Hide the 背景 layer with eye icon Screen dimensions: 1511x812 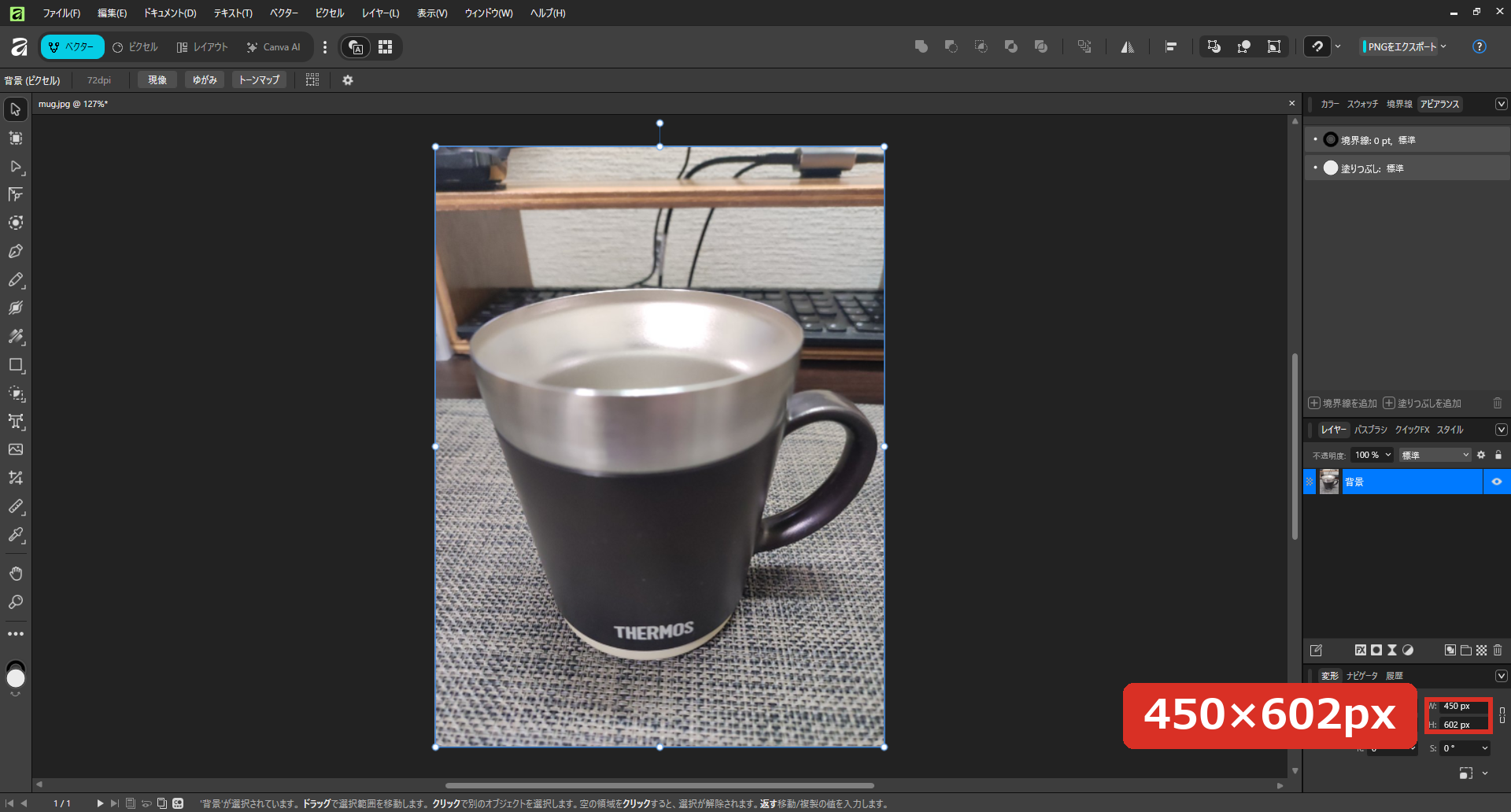(x=1497, y=482)
